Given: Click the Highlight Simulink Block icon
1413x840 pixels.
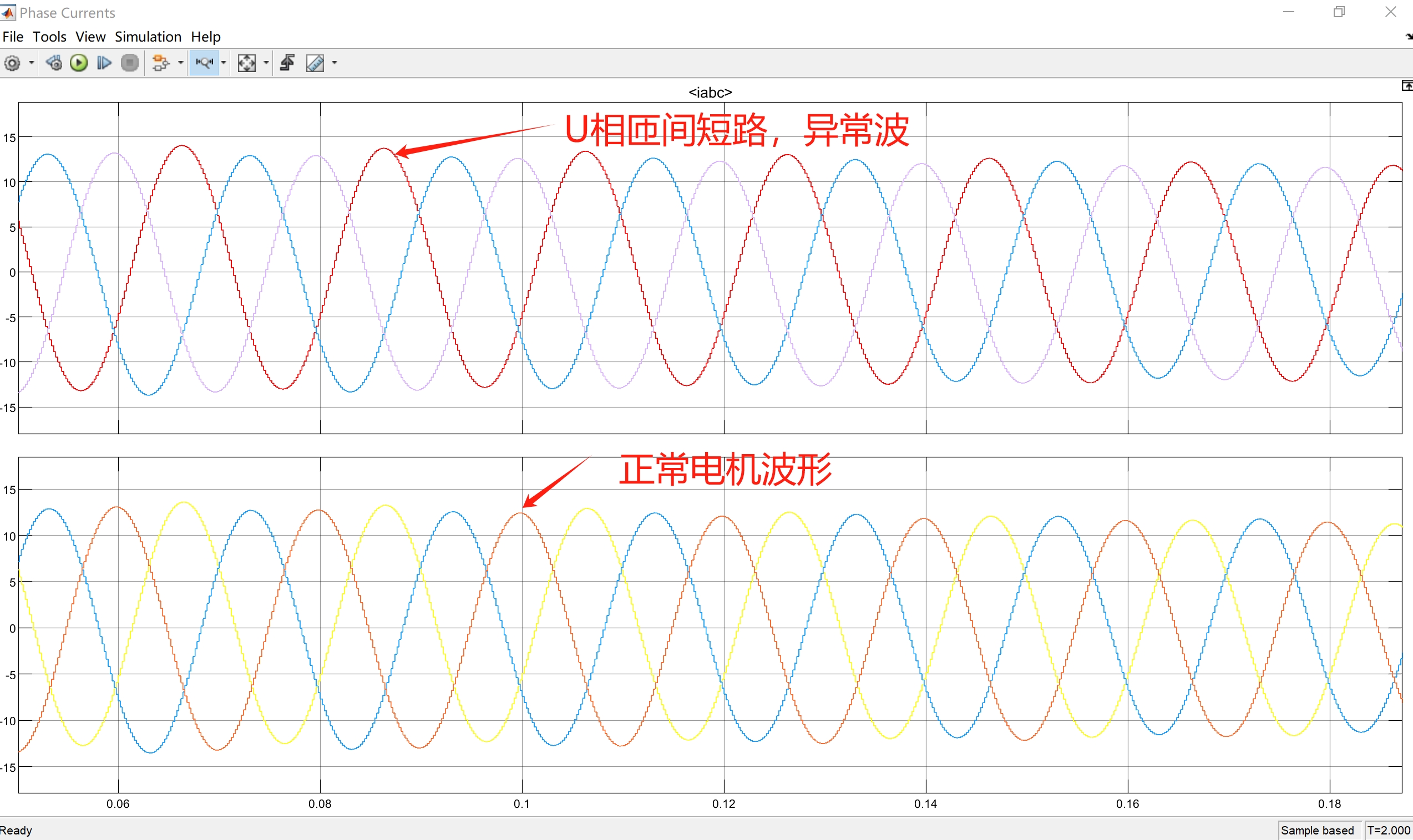Looking at the screenshot, I should pos(161,63).
